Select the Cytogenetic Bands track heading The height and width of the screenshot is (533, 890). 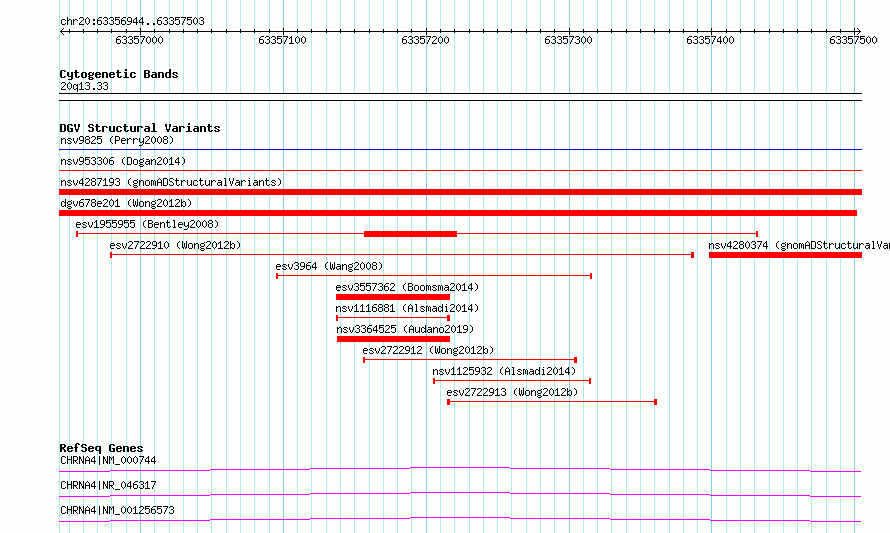click(x=119, y=74)
